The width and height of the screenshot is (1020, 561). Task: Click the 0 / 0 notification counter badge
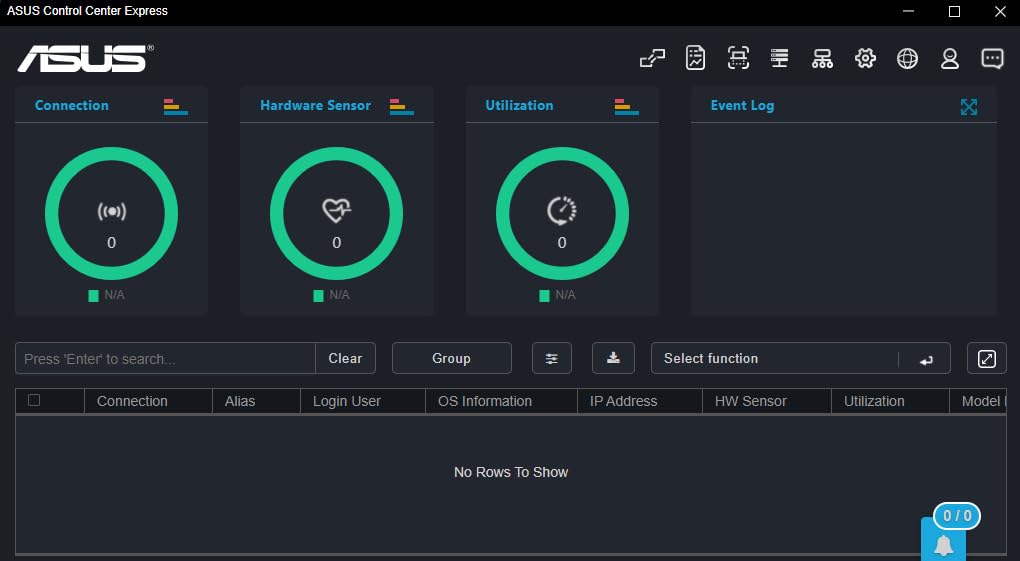(x=957, y=516)
